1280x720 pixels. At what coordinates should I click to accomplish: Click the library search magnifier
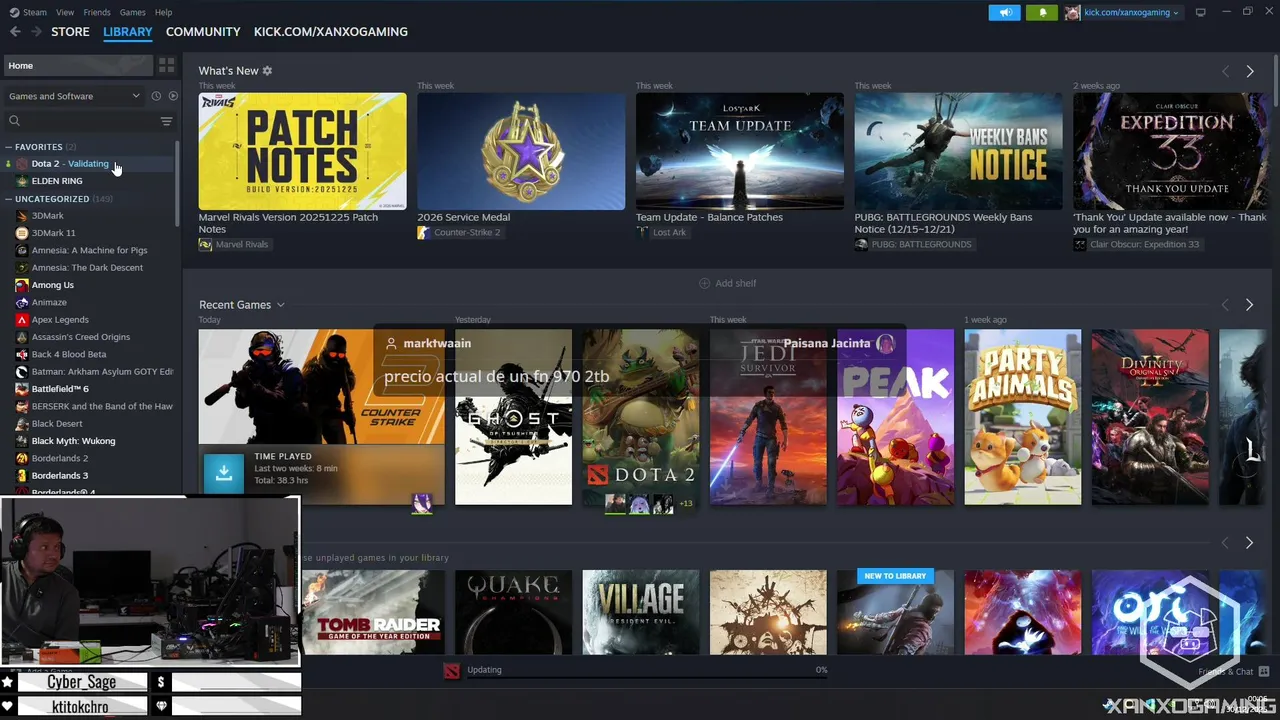click(x=14, y=121)
